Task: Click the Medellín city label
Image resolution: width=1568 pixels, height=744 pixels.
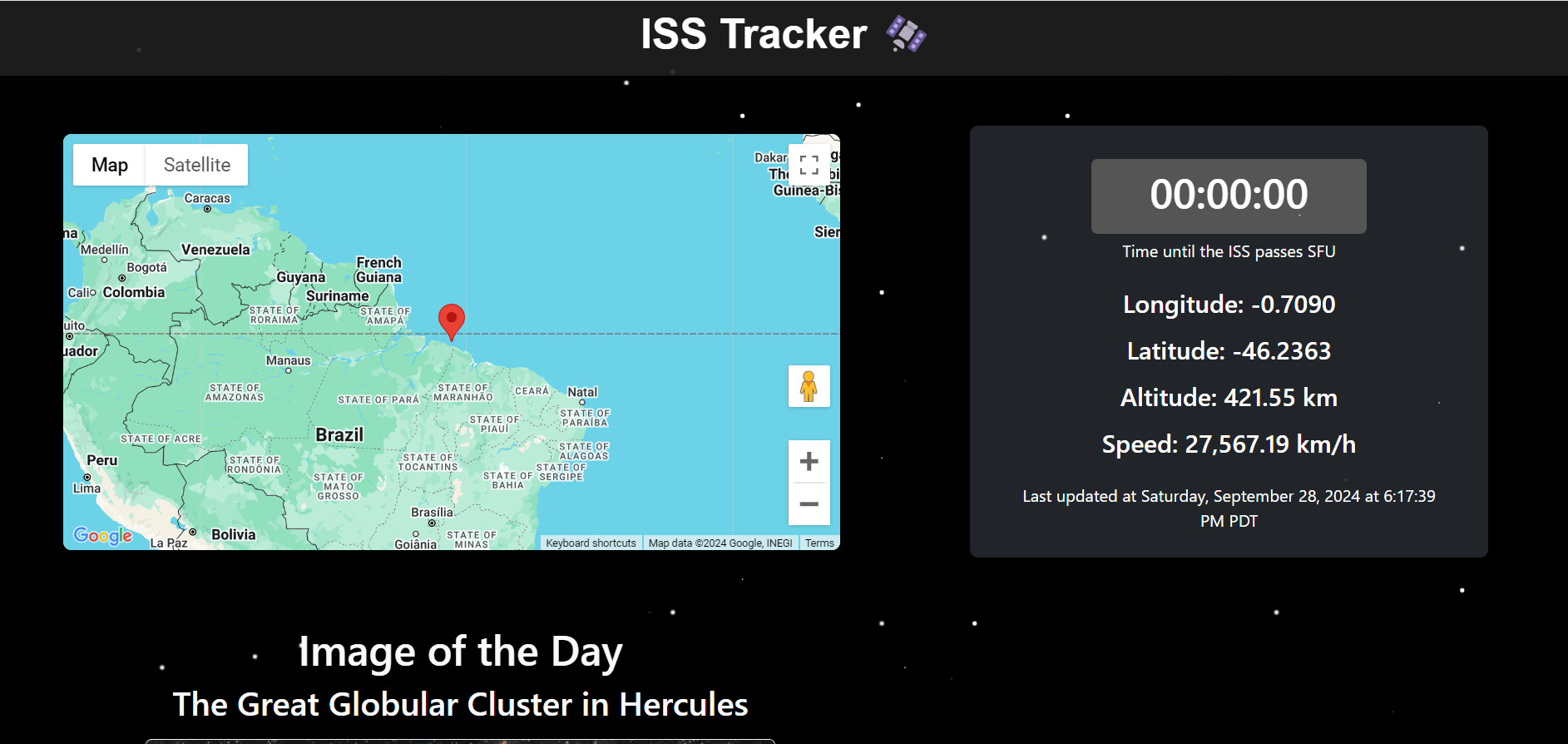Action: pyautogui.click(x=105, y=249)
